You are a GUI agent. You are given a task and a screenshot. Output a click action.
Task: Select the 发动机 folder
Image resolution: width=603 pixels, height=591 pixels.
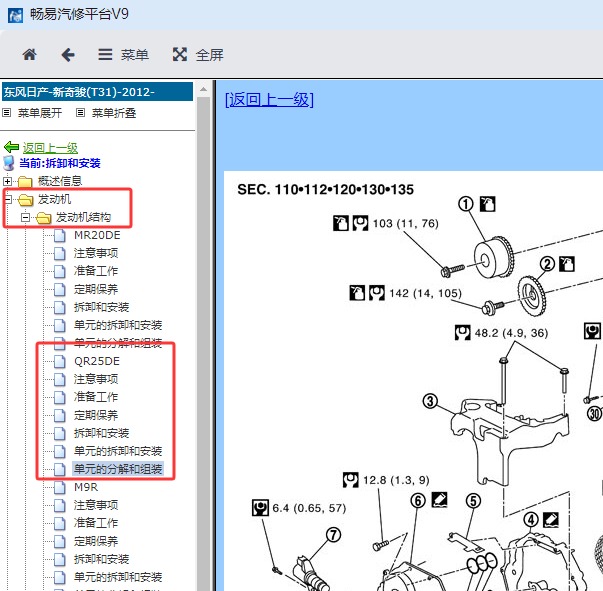click(54, 199)
